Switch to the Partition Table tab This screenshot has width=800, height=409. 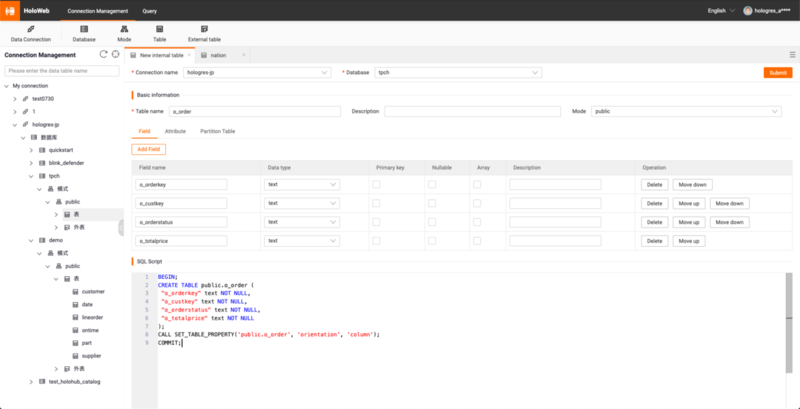pyautogui.click(x=217, y=131)
